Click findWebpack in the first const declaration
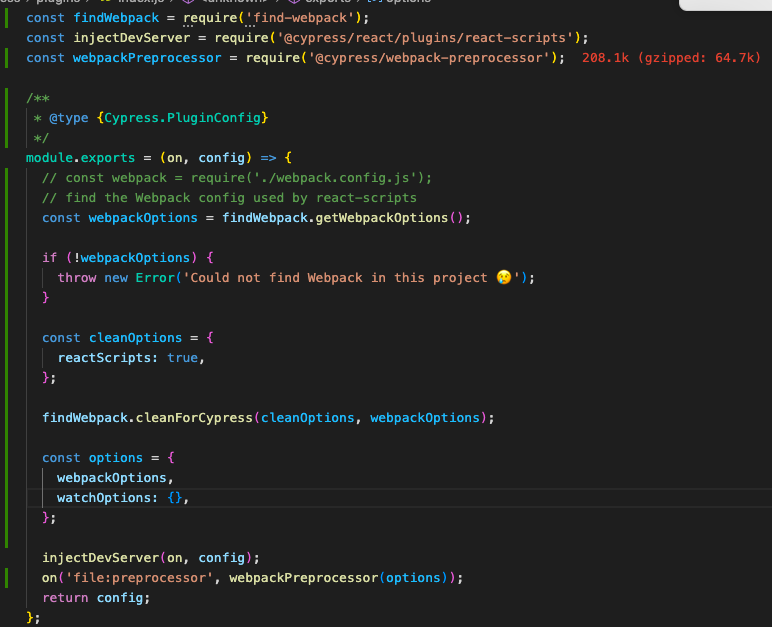 click(116, 18)
